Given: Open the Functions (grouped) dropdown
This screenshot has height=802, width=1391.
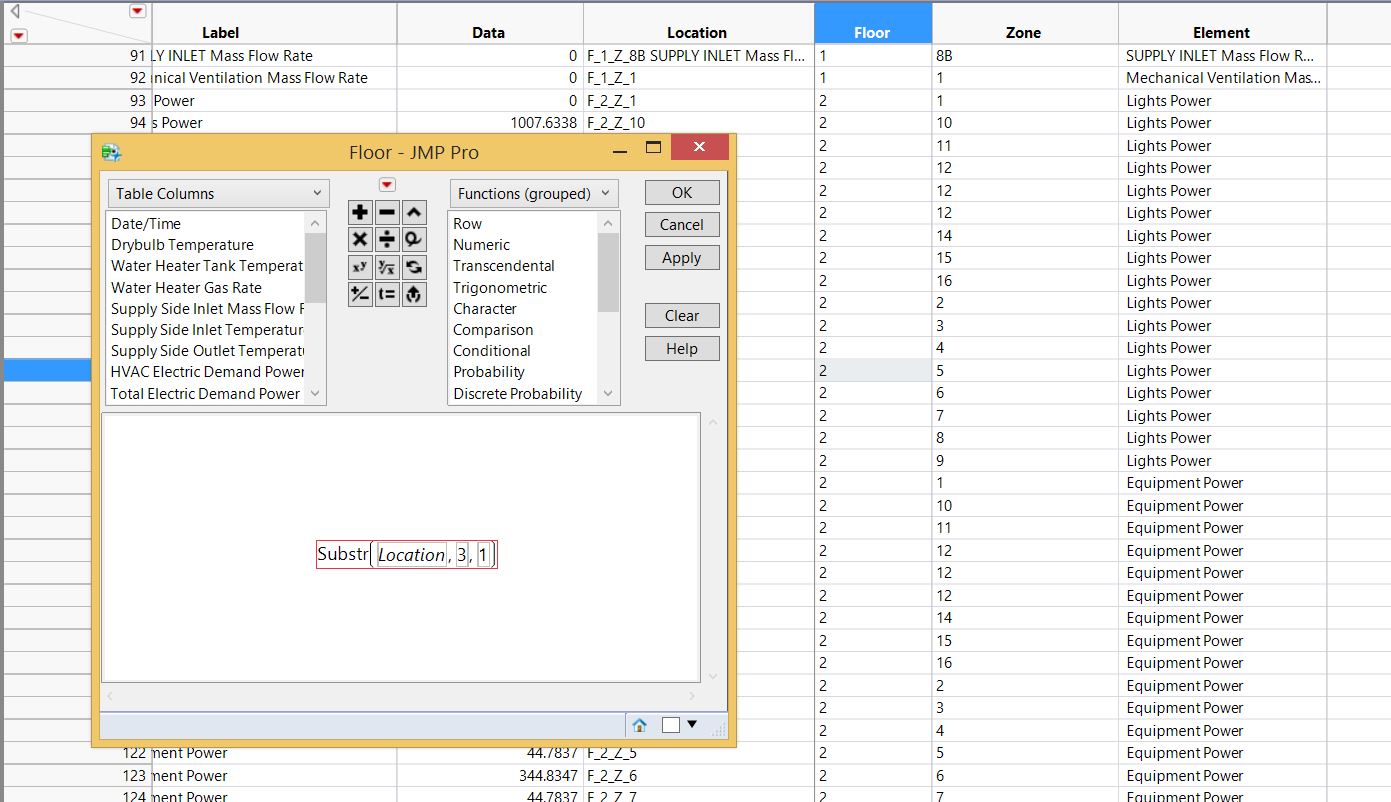Looking at the screenshot, I should [534, 193].
